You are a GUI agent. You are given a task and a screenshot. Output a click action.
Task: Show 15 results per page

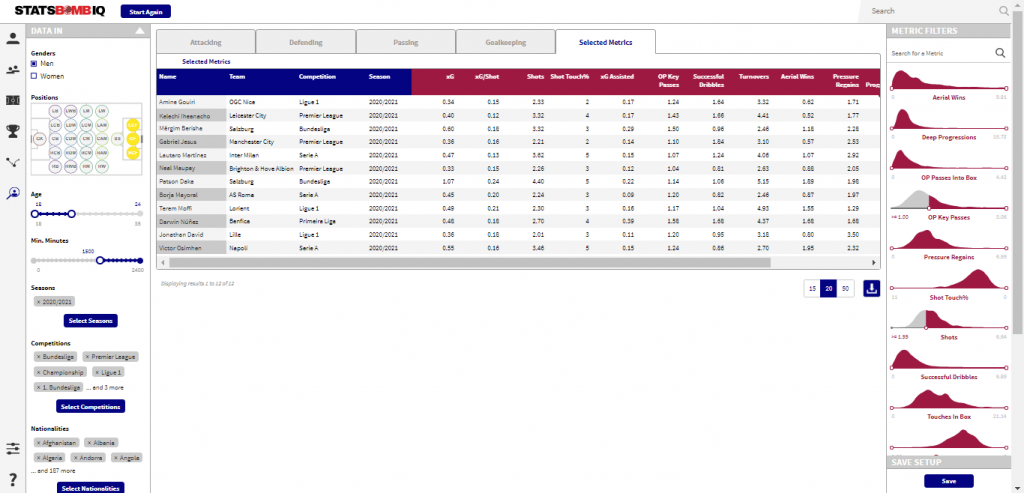[x=812, y=289]
